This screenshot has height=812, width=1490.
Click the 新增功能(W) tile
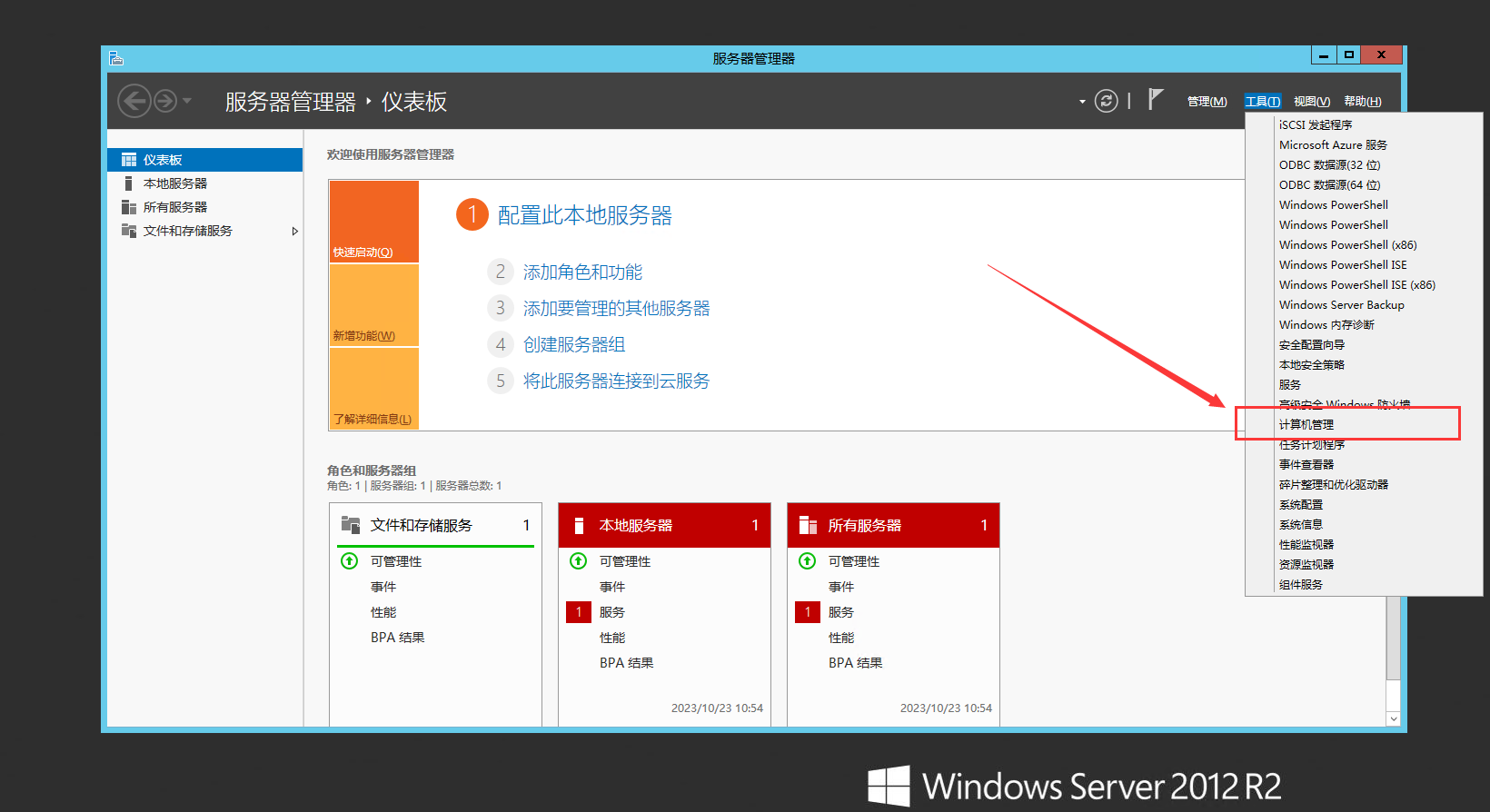[x=374, y=305]
